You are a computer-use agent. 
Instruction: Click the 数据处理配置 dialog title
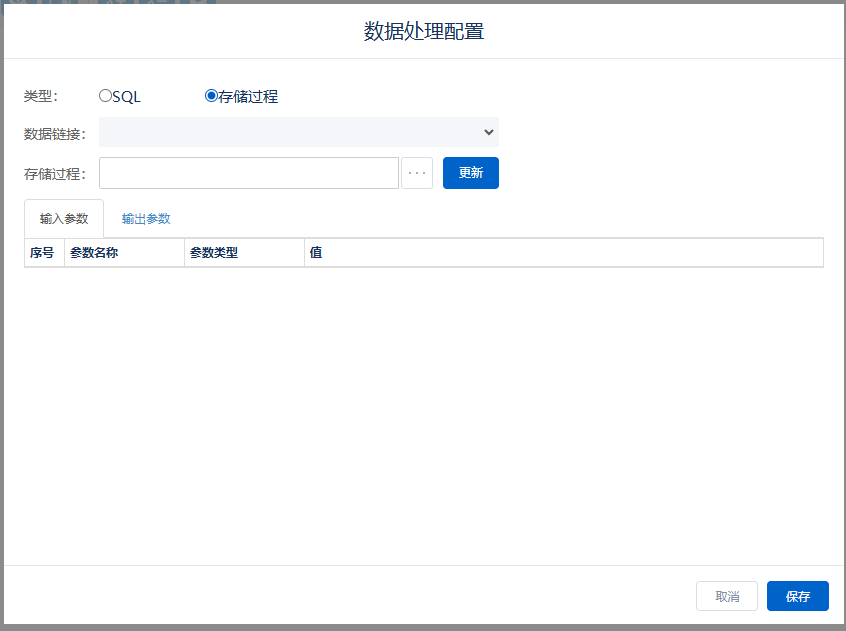click(x=423, y=32)
